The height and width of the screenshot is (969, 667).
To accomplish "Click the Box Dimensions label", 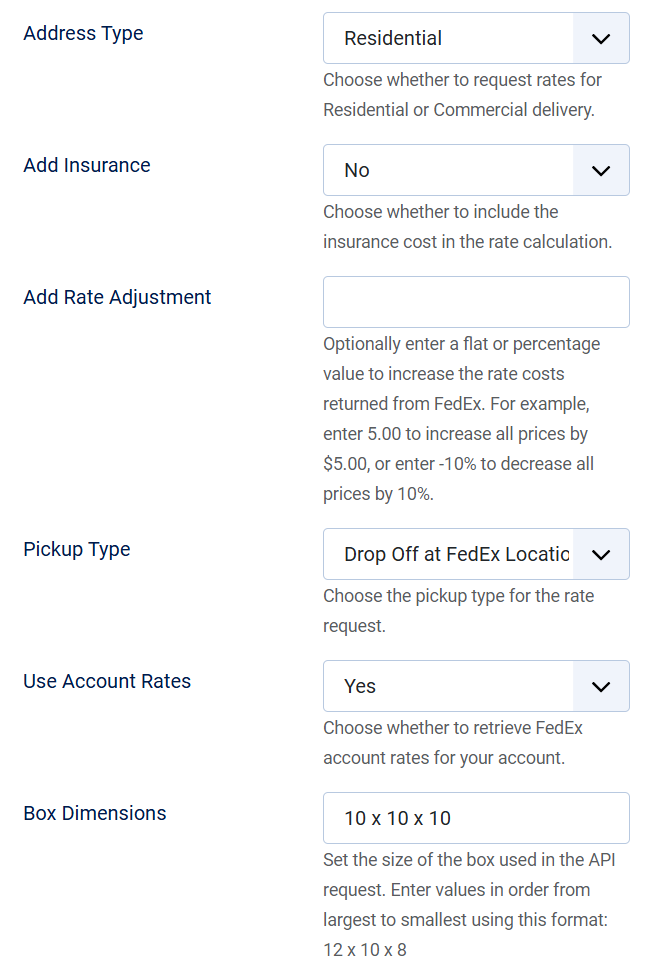I will pyautogui.click(x=95, y=813).
